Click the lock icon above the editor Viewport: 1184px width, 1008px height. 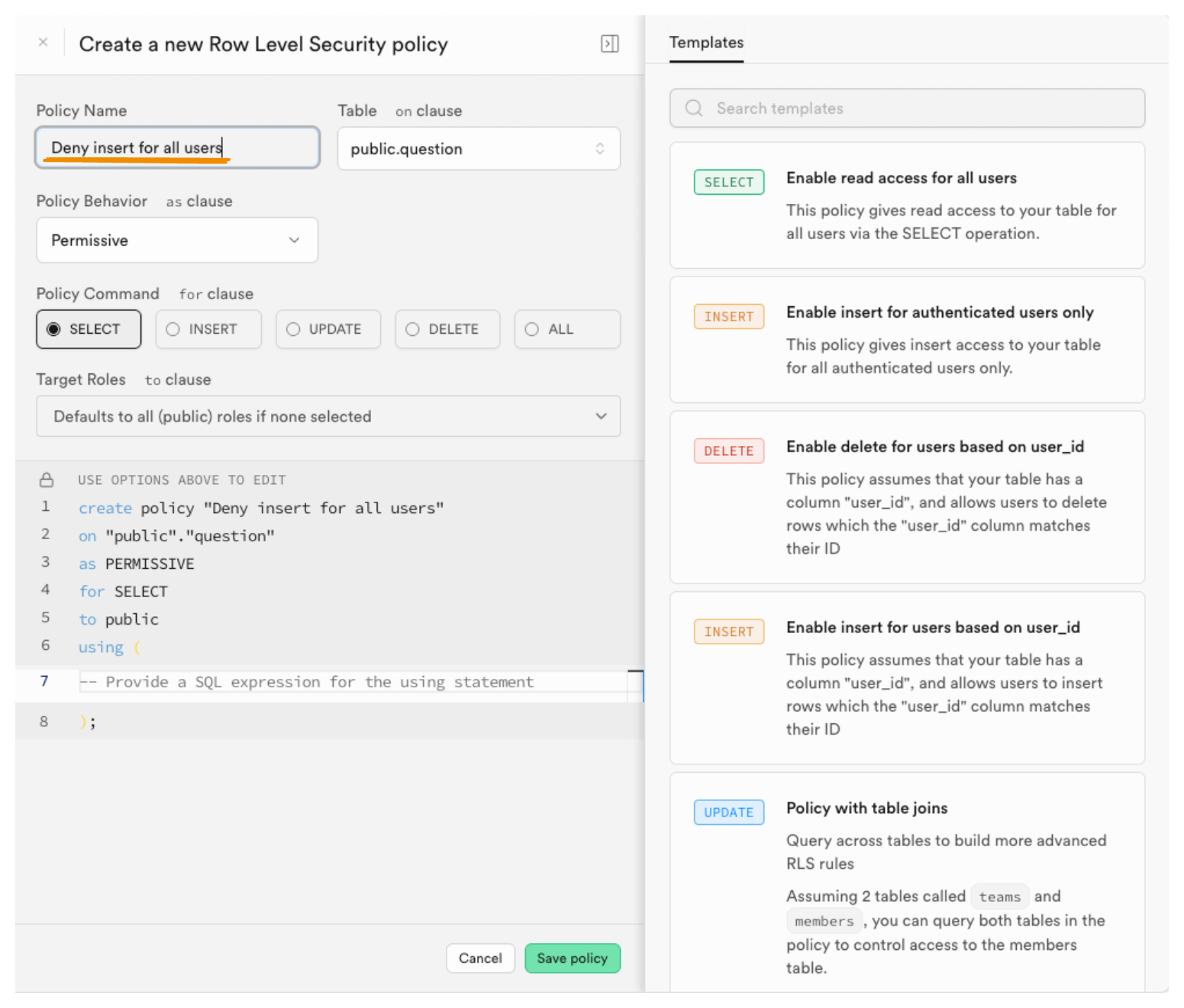(x=47, y=480)
